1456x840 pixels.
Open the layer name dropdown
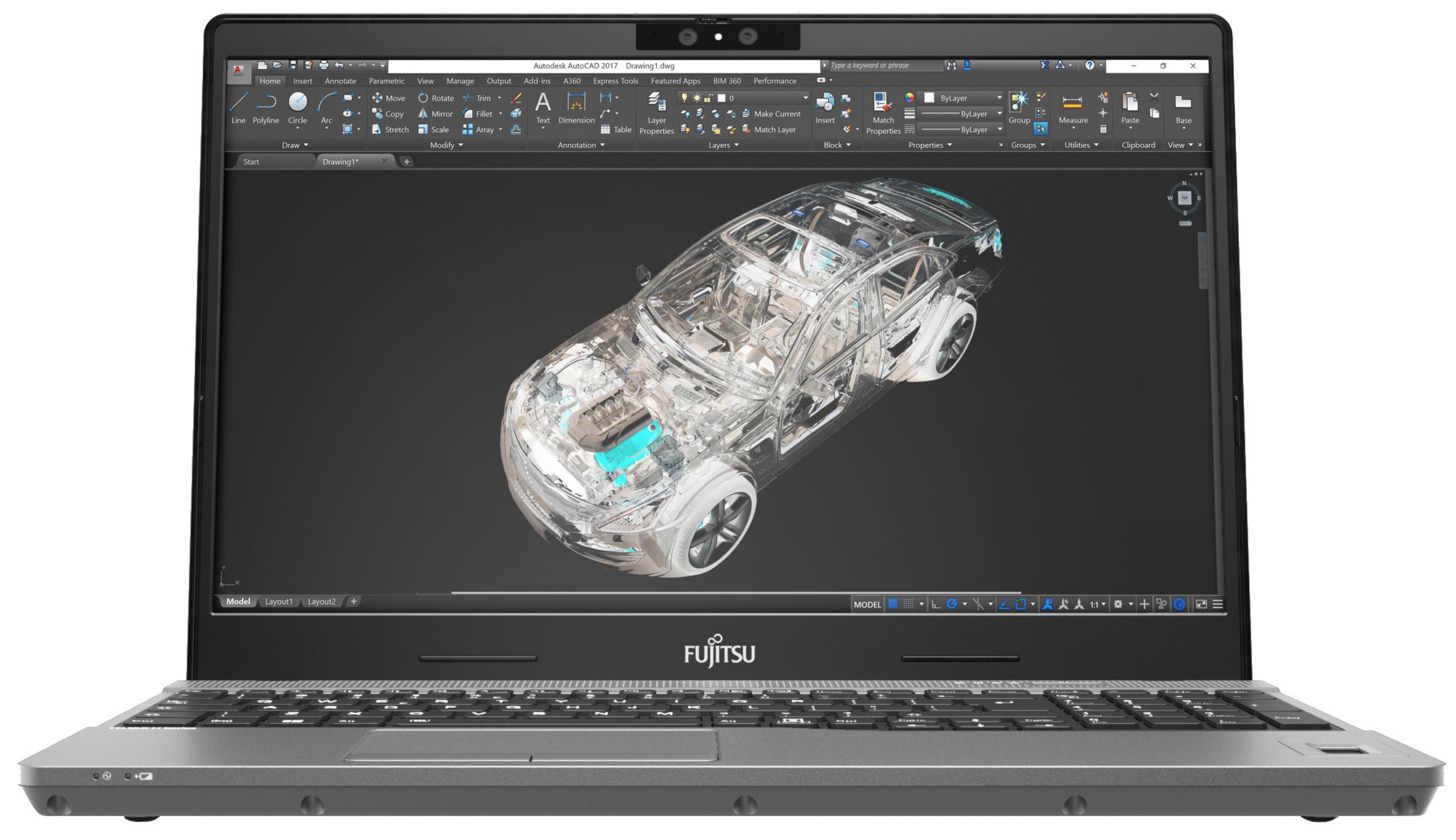805,98
